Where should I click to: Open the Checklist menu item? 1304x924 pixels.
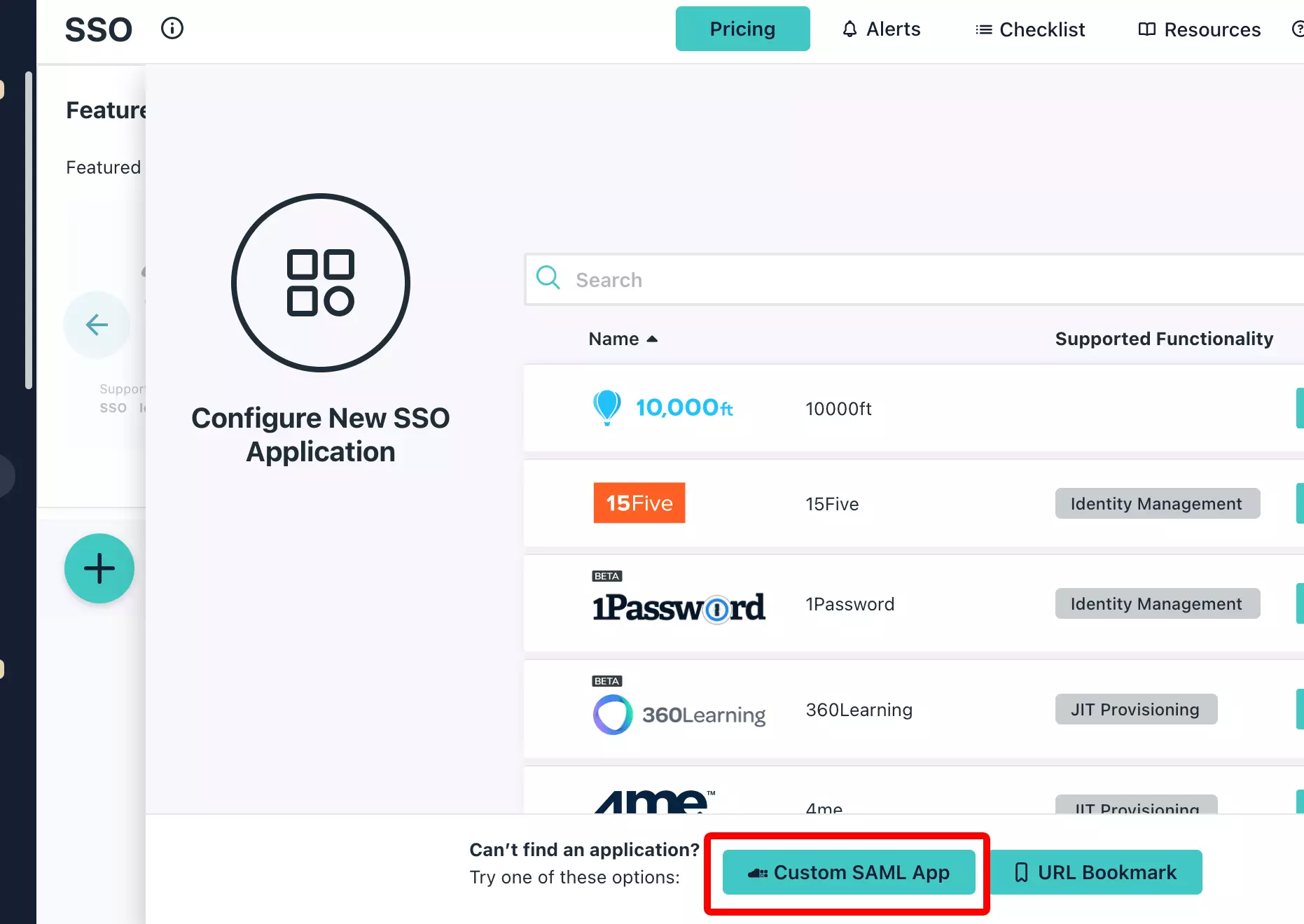(1030, 29)
